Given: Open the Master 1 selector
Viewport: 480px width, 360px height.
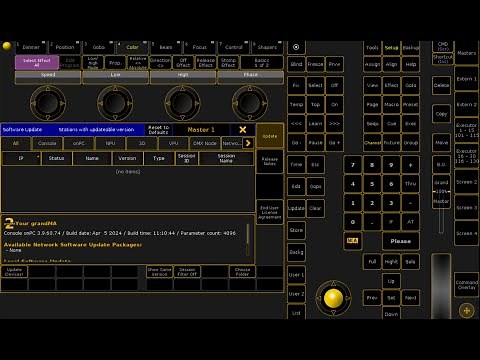Looking at the screenshot, I should [201, 130].
